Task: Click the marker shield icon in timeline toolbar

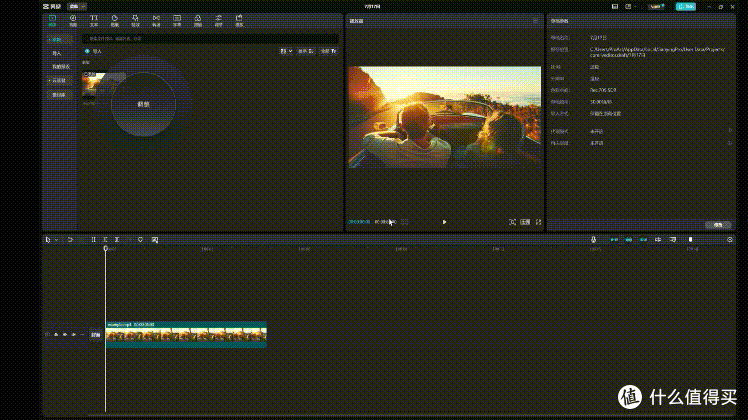Action: (x=140, y=240)
